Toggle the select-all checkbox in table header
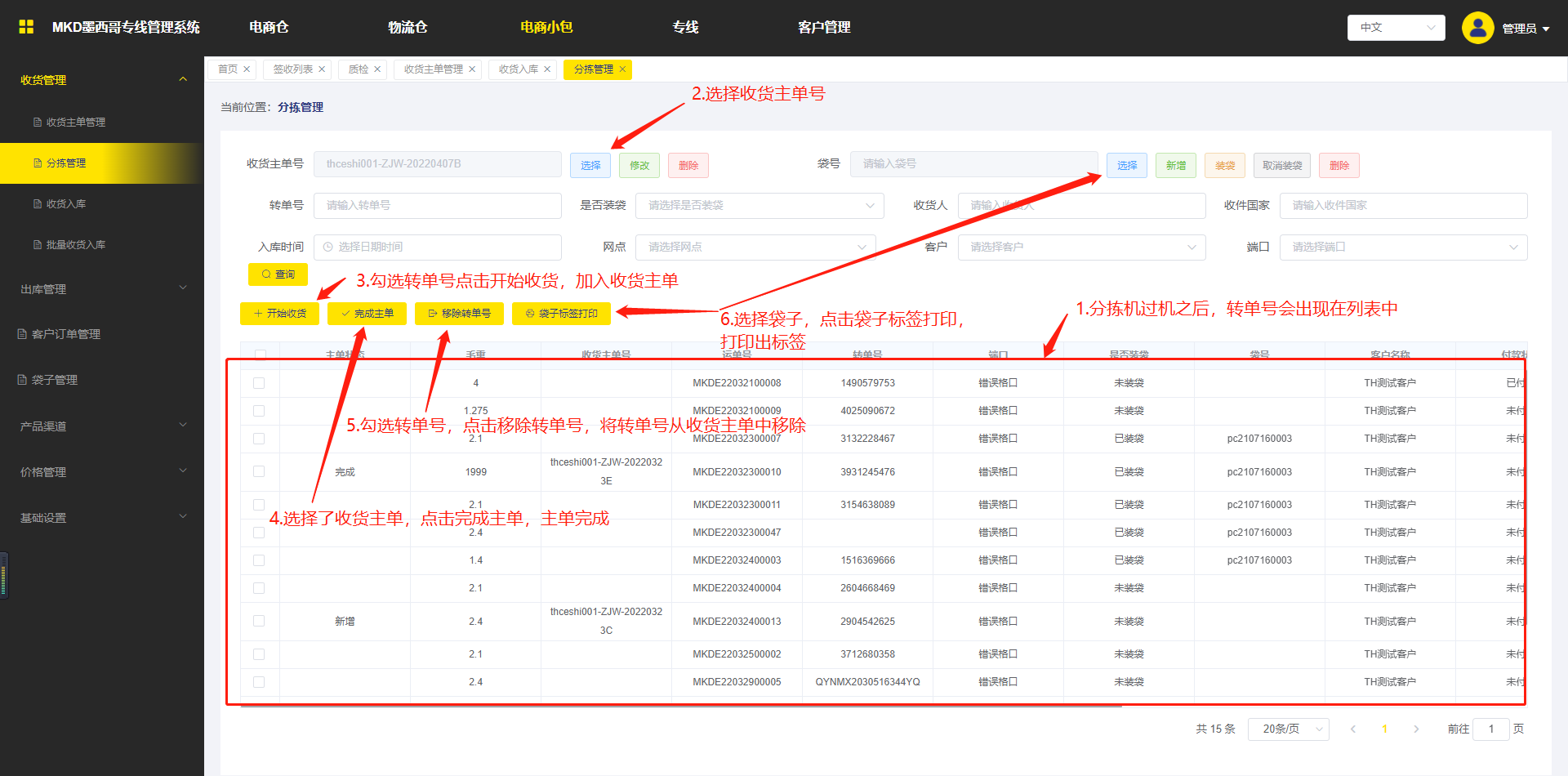1568x776 pixels. (260, 355)
